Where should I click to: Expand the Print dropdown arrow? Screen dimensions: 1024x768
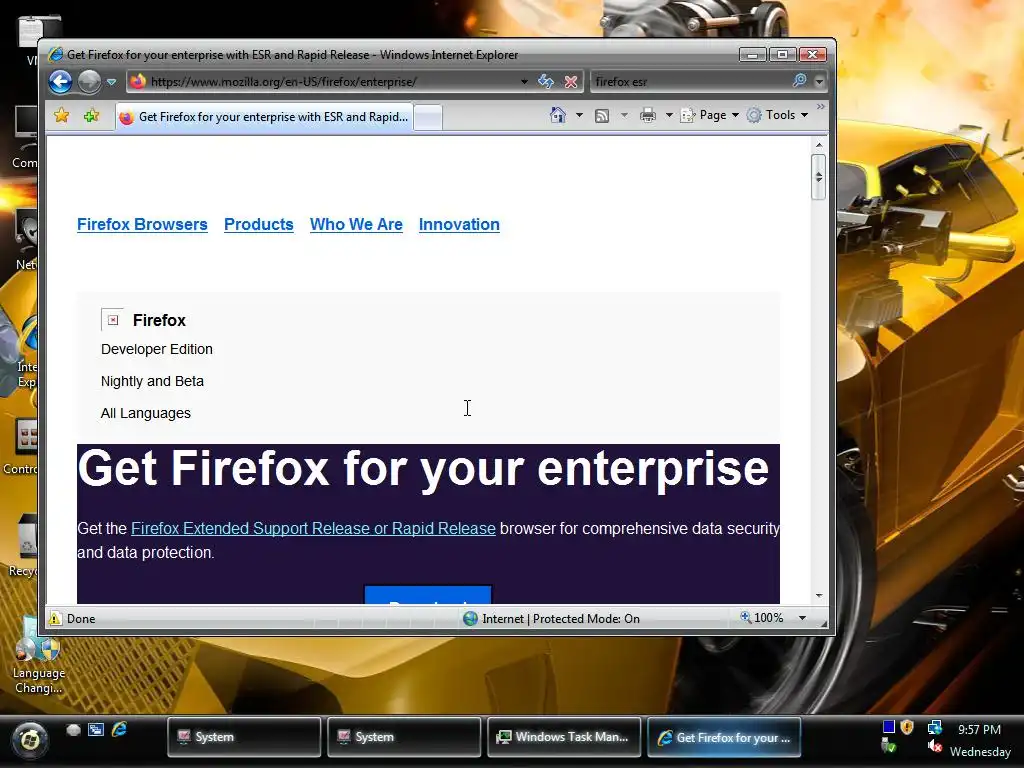tap(669, 115)
